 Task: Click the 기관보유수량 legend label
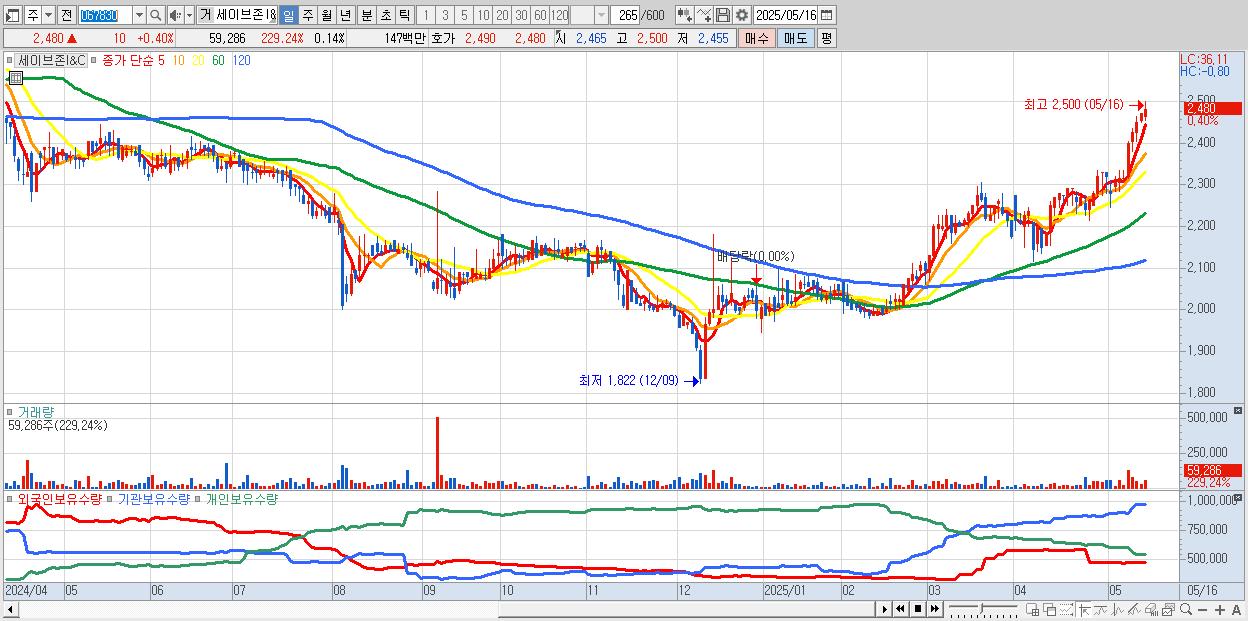[153, 498]
